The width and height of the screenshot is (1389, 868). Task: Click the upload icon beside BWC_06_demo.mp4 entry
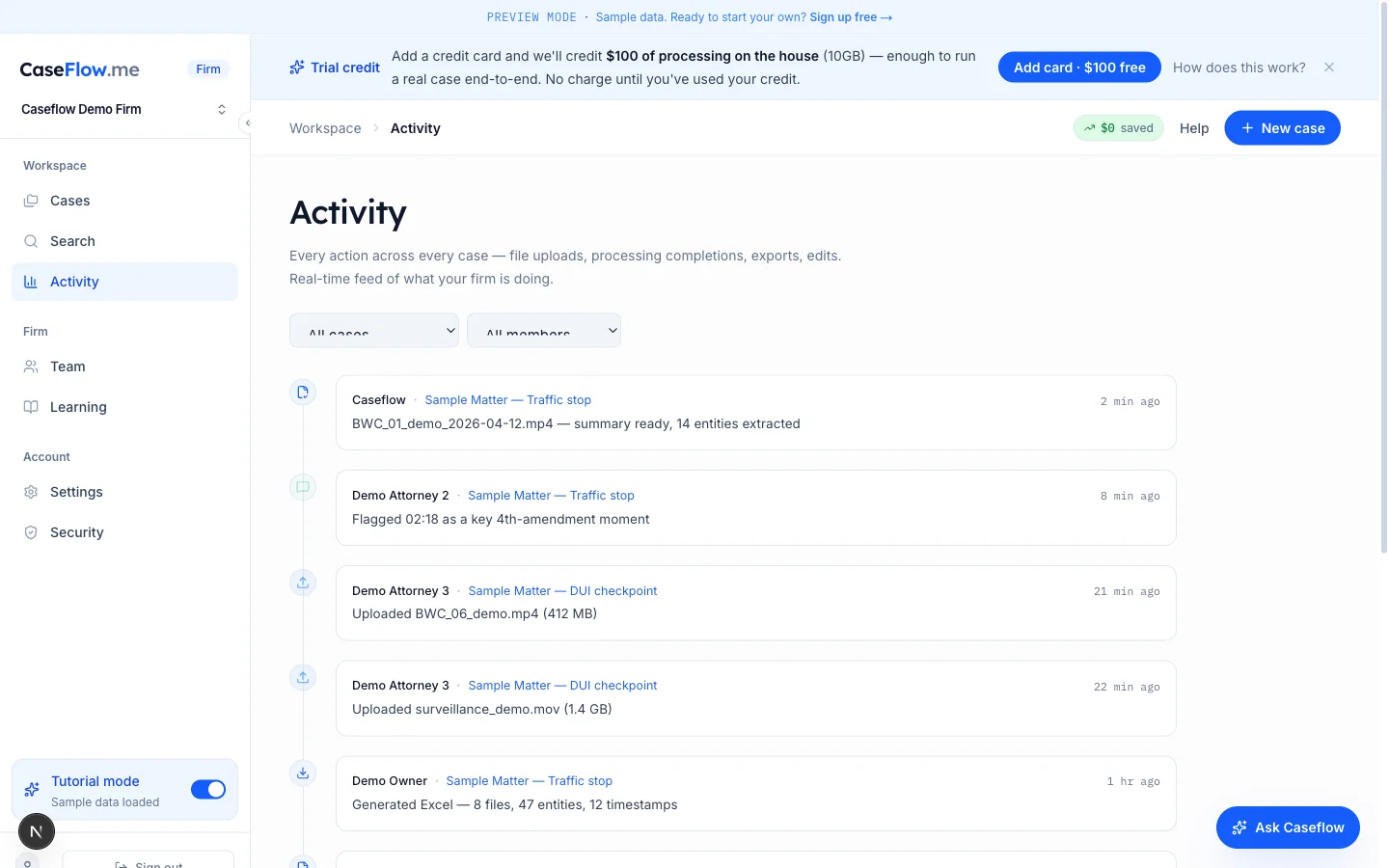click(x=303, y=583)
